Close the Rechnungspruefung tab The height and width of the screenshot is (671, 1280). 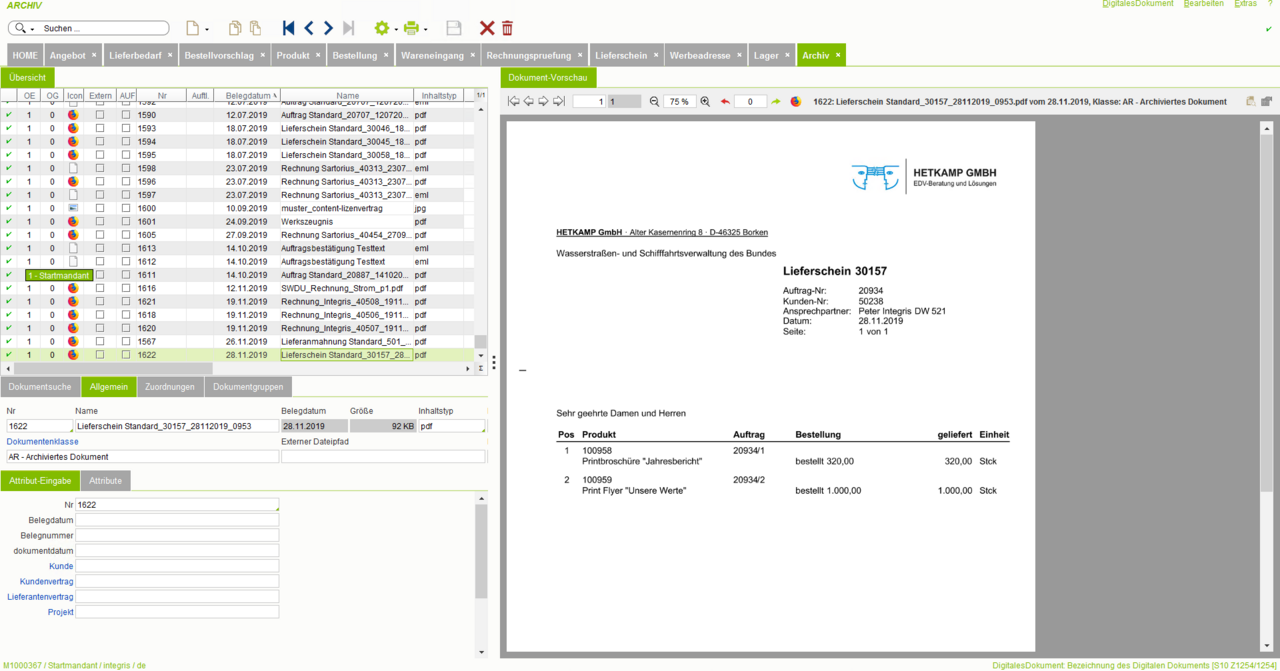pyautogui.click(x=580, y=55)
